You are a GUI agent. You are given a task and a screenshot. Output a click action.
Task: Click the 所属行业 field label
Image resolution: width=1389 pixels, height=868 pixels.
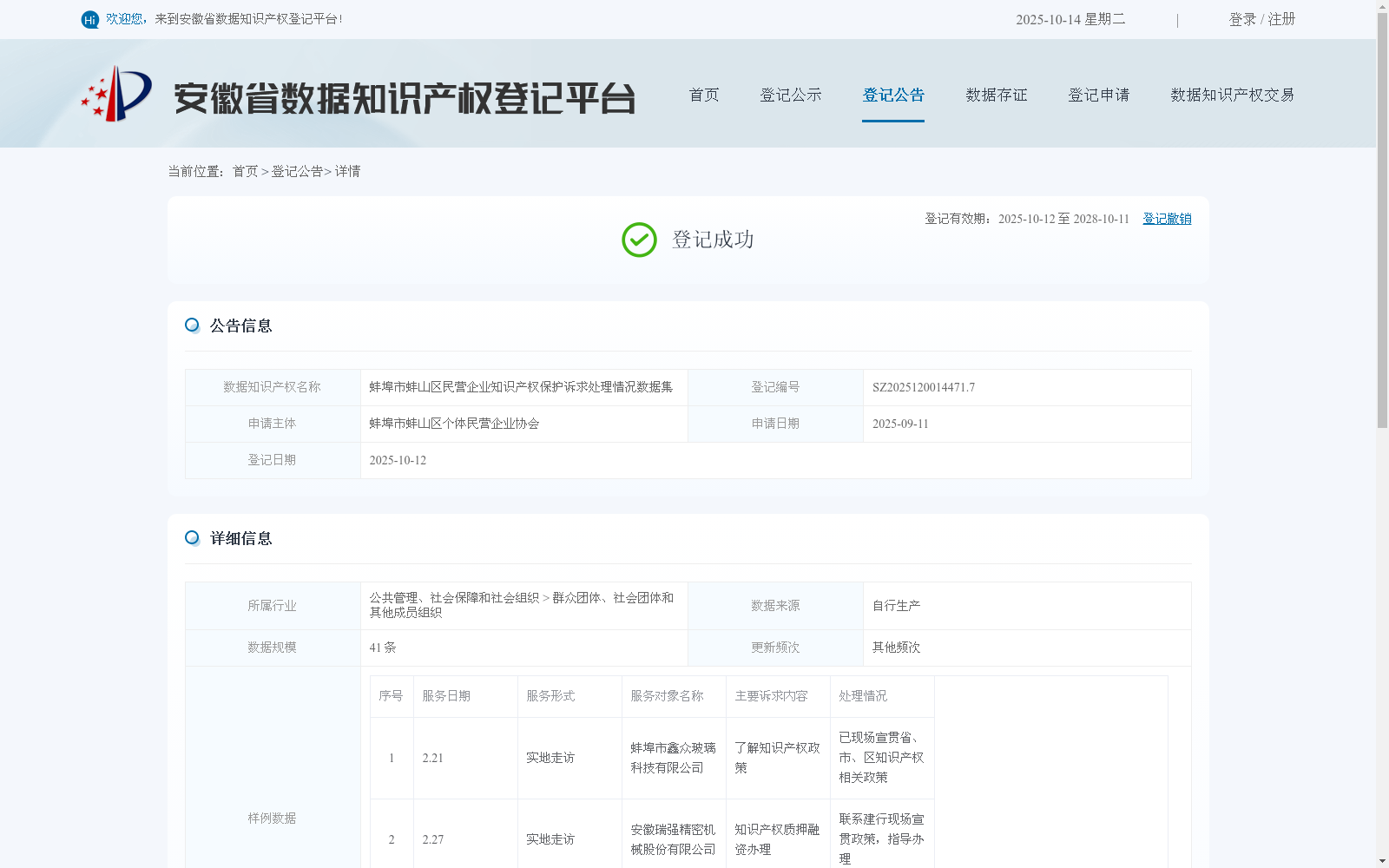(x=272, y=606)
